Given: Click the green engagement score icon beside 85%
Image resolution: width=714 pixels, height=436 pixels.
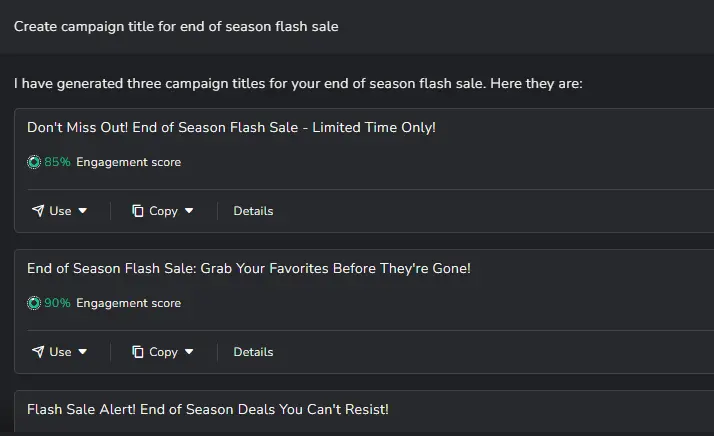Looking at the screenshot, I should 34,162.
